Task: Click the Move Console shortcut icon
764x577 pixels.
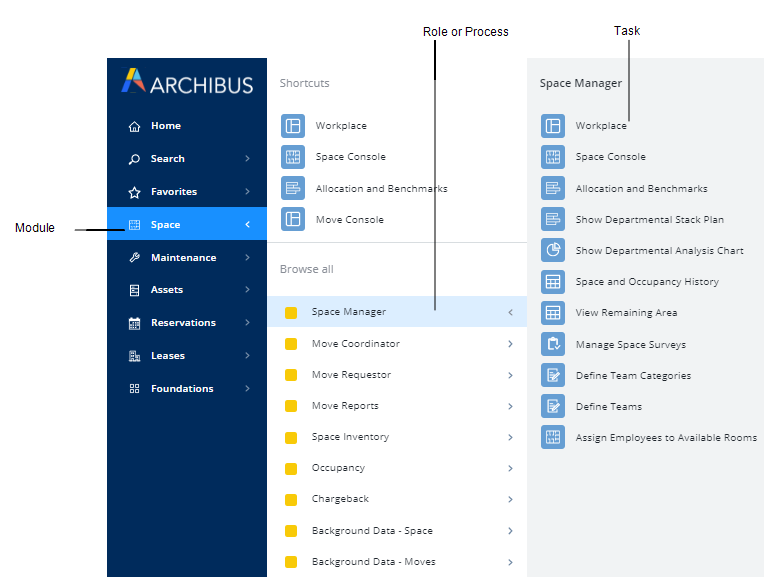Action: coord(293,219)
